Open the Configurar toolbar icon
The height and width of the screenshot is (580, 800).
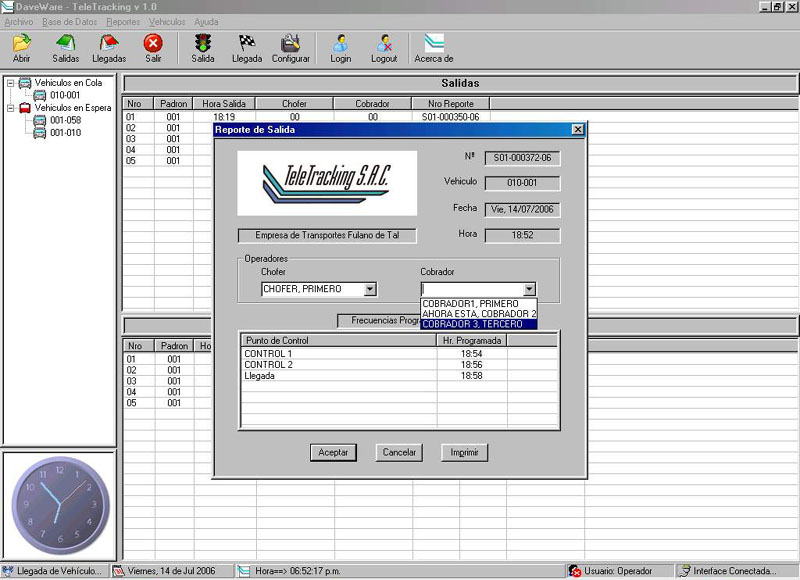[291, 43]
